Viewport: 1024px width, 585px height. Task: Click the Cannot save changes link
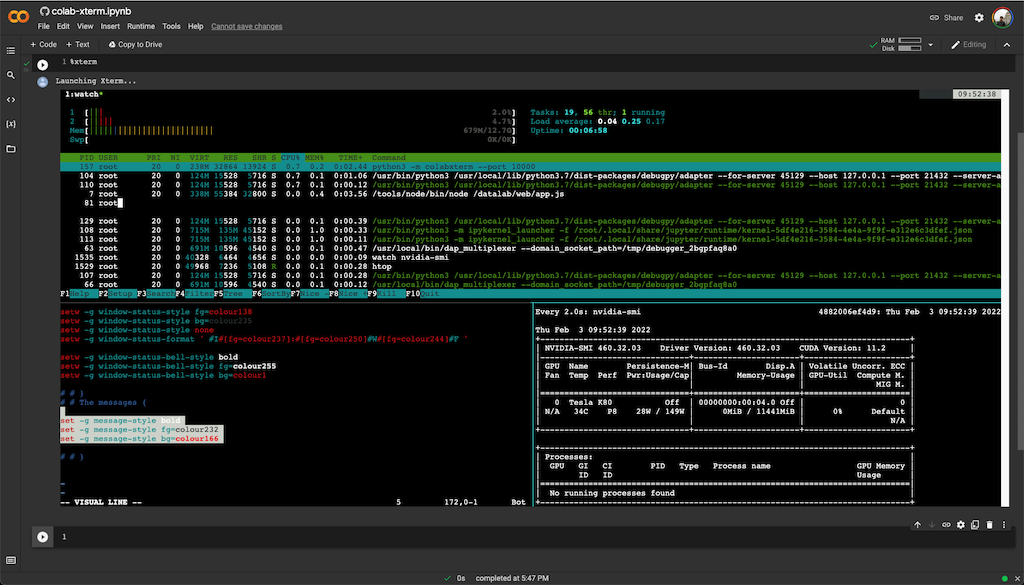coord(246,26)
